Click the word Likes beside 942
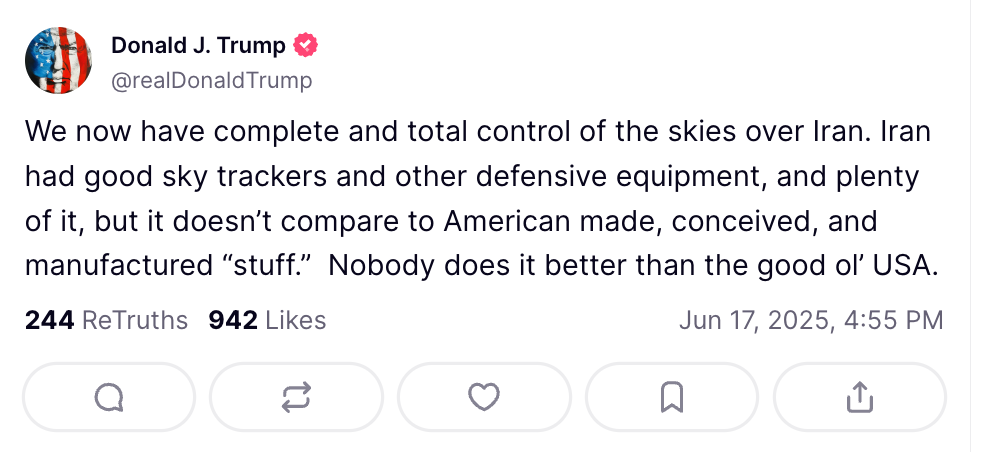The height and width of the screenshot is (452, 1002). coord(295,320)
